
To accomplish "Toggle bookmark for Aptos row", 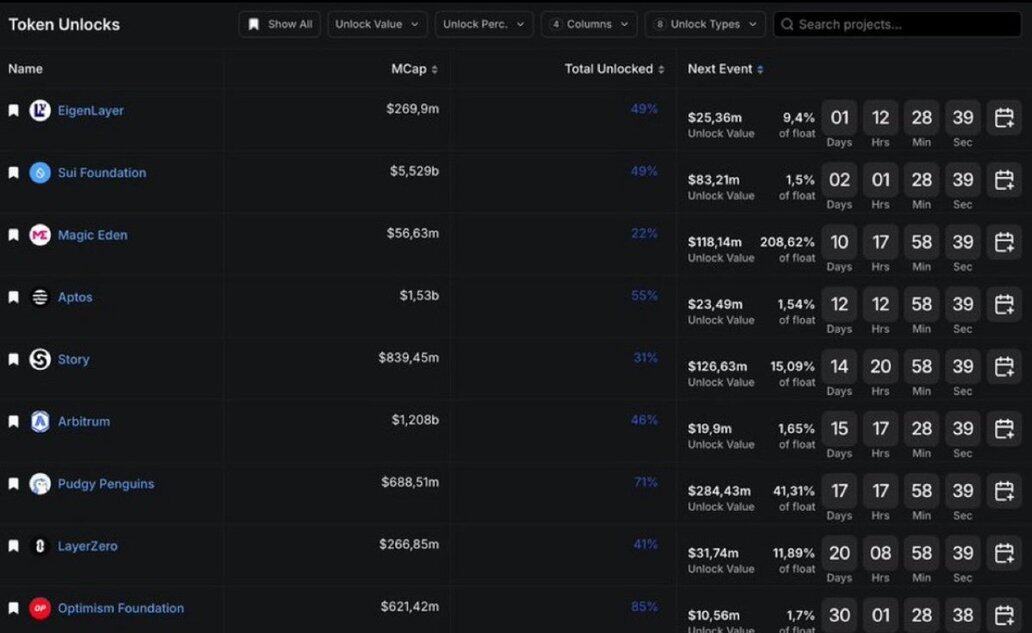I will tap(14, 298).
